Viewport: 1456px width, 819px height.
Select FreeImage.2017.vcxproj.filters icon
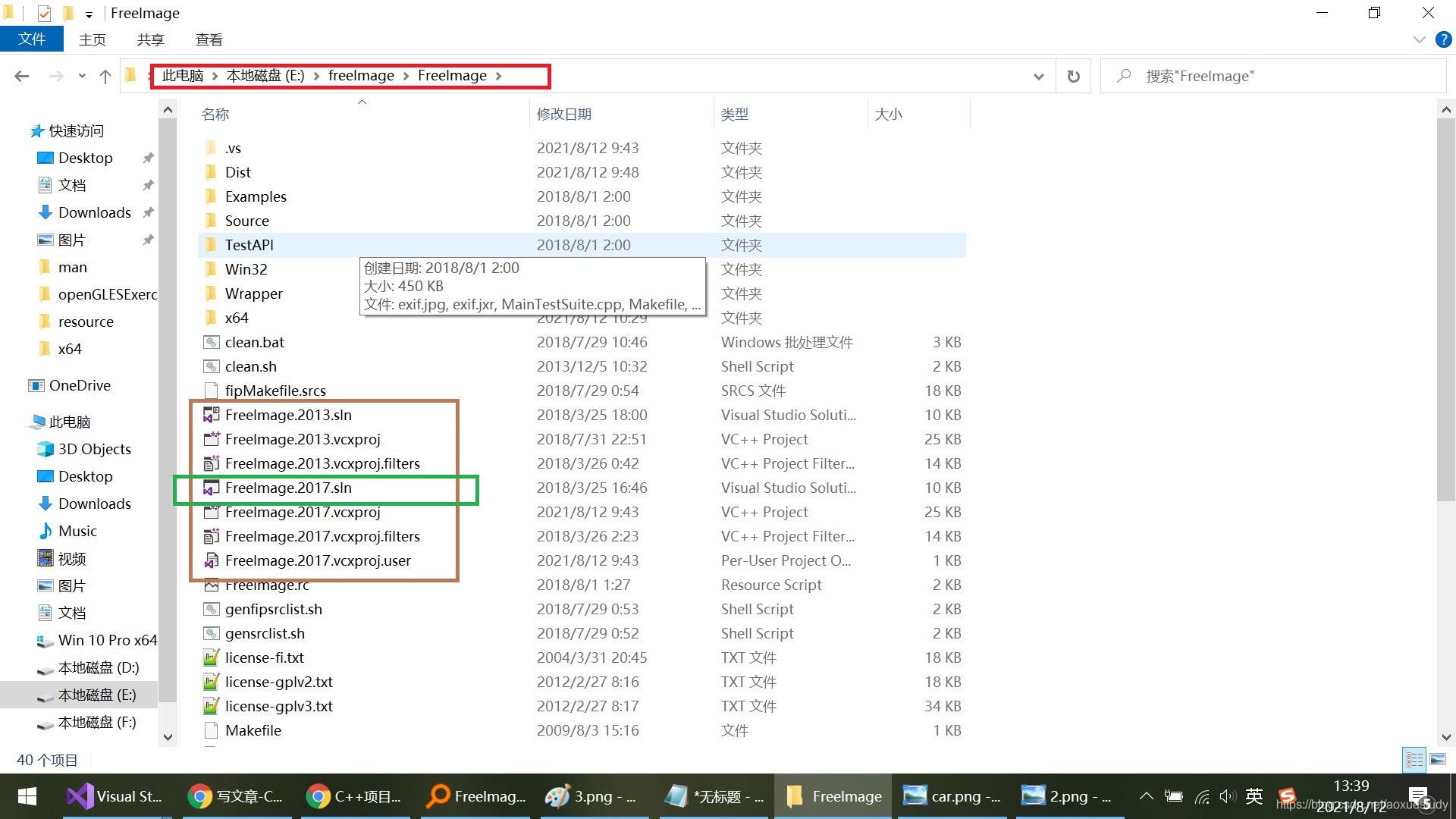click(x=211, y=536)
